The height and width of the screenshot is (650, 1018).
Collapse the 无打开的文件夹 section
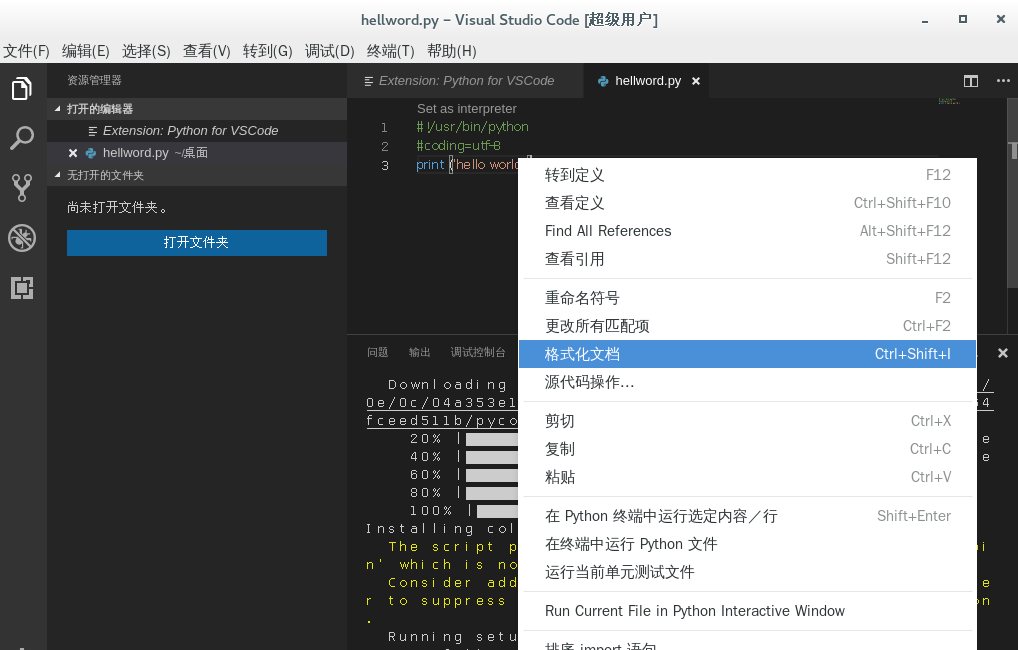click(57, 175)
